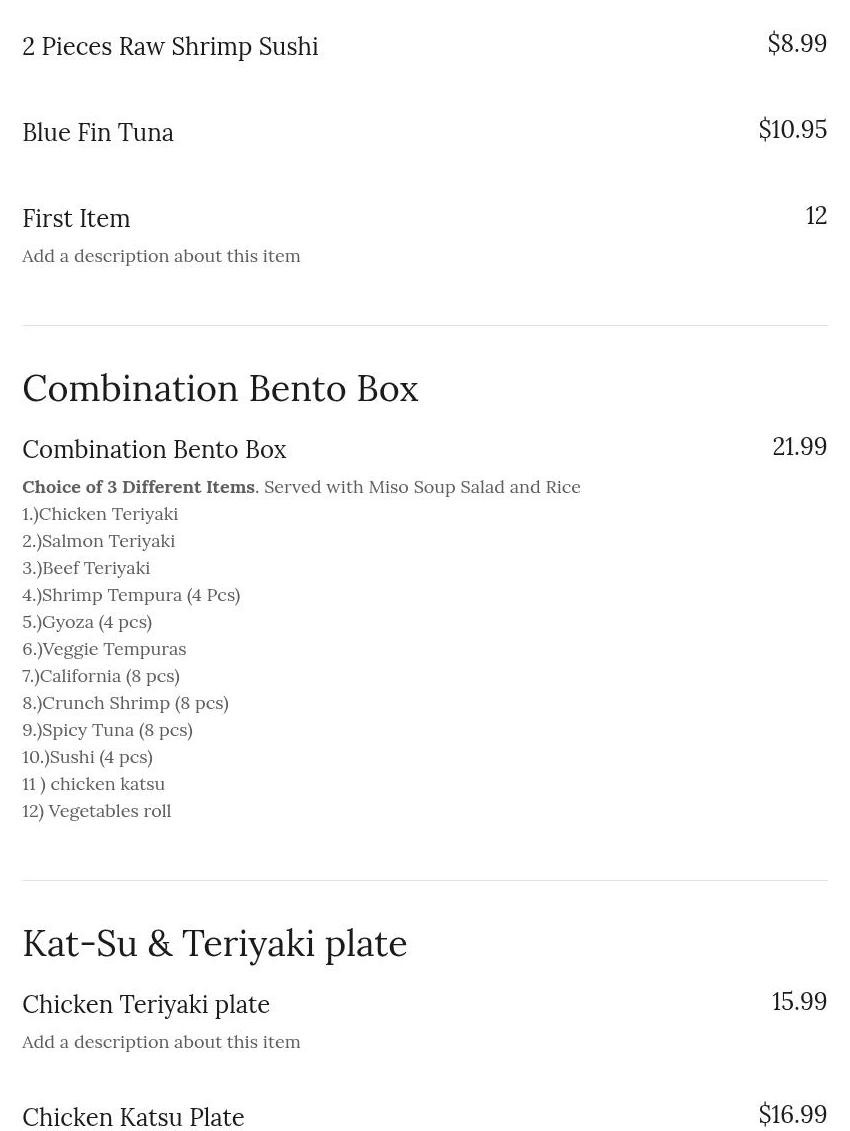Click the First Item price of 12
This screenshot has width=850, height=1131.
coord(816,216)
